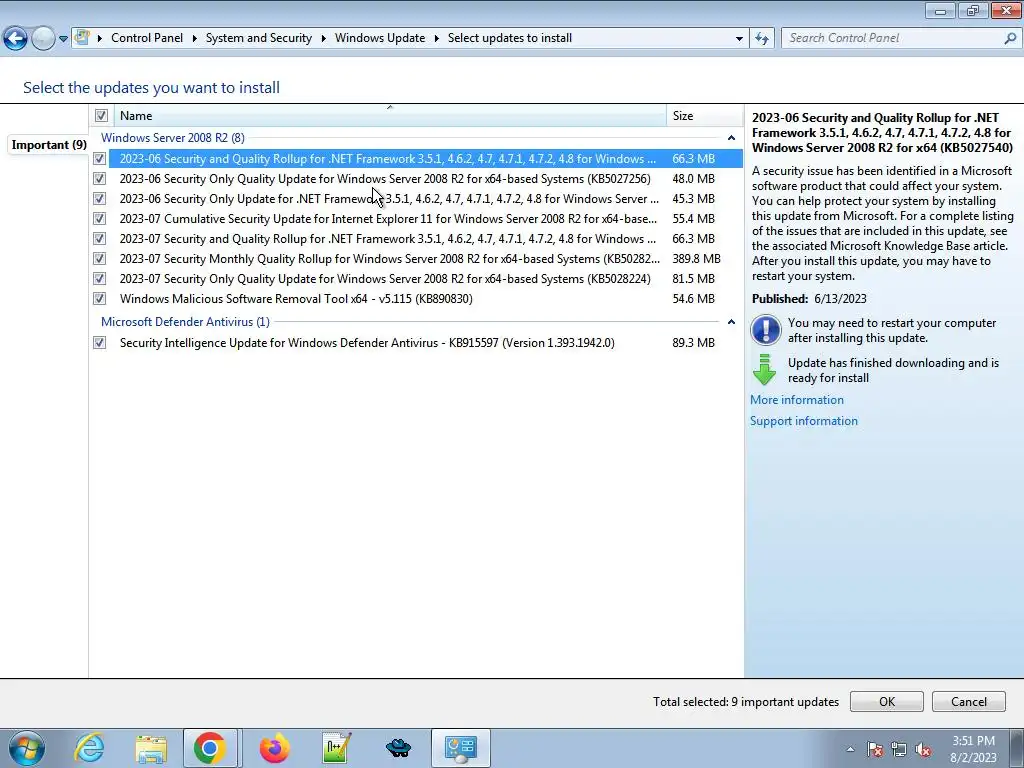Navigate to System and Security breadcrumb

point(259,38)
